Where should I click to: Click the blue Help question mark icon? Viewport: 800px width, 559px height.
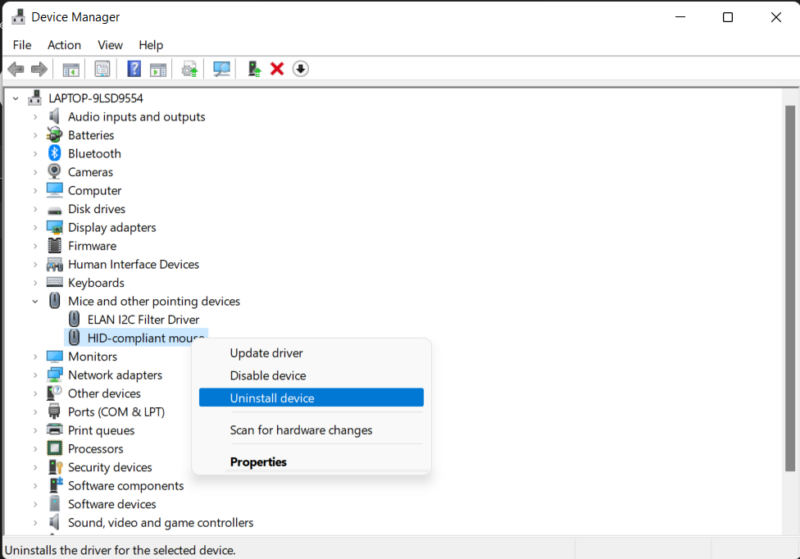pos(134,69)
